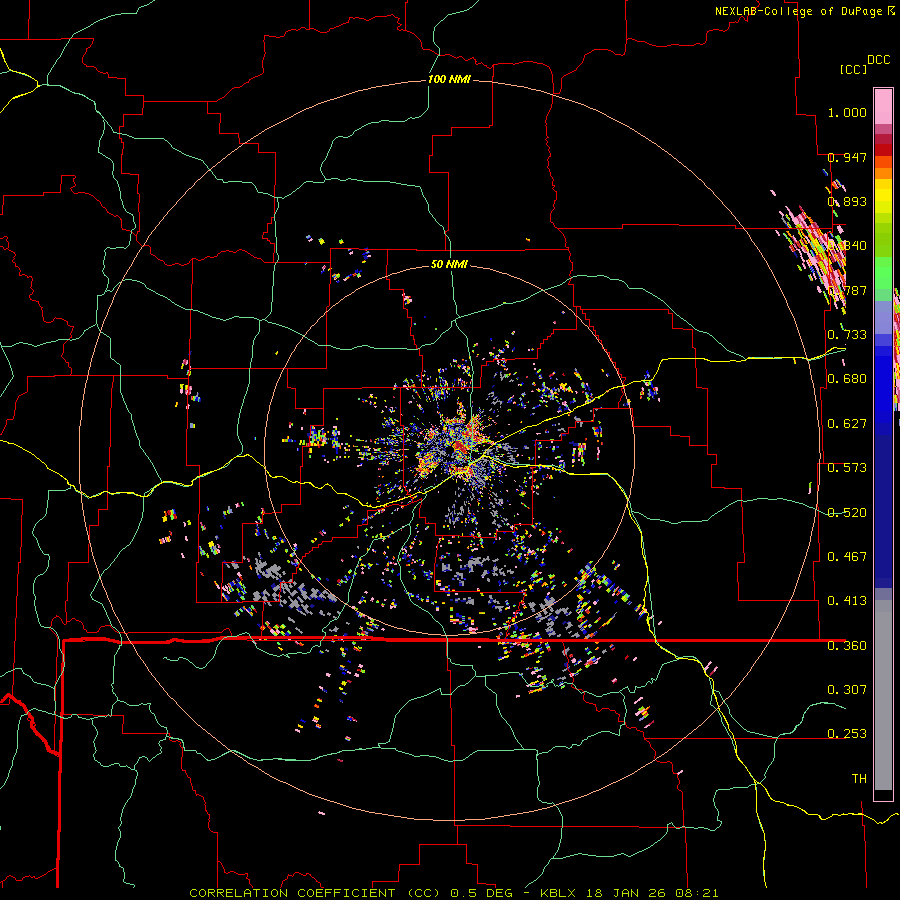The width and height of the screenshot is (900, 900).
Task: Click the "TH" threshold label on legend
Action: [x=859, y=779]
